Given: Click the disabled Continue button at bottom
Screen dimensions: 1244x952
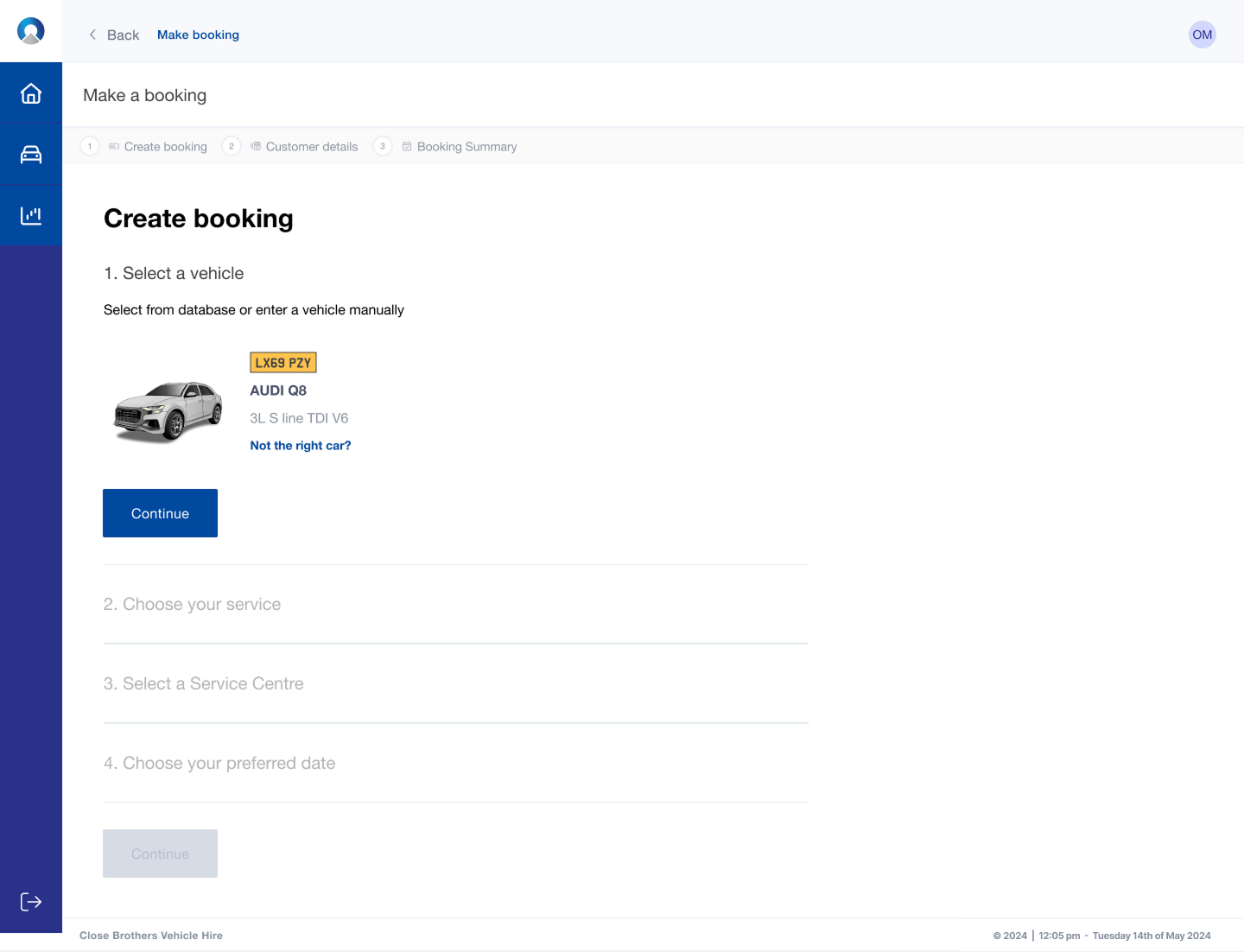Looking at the screenshot, I should click(160, 854).
